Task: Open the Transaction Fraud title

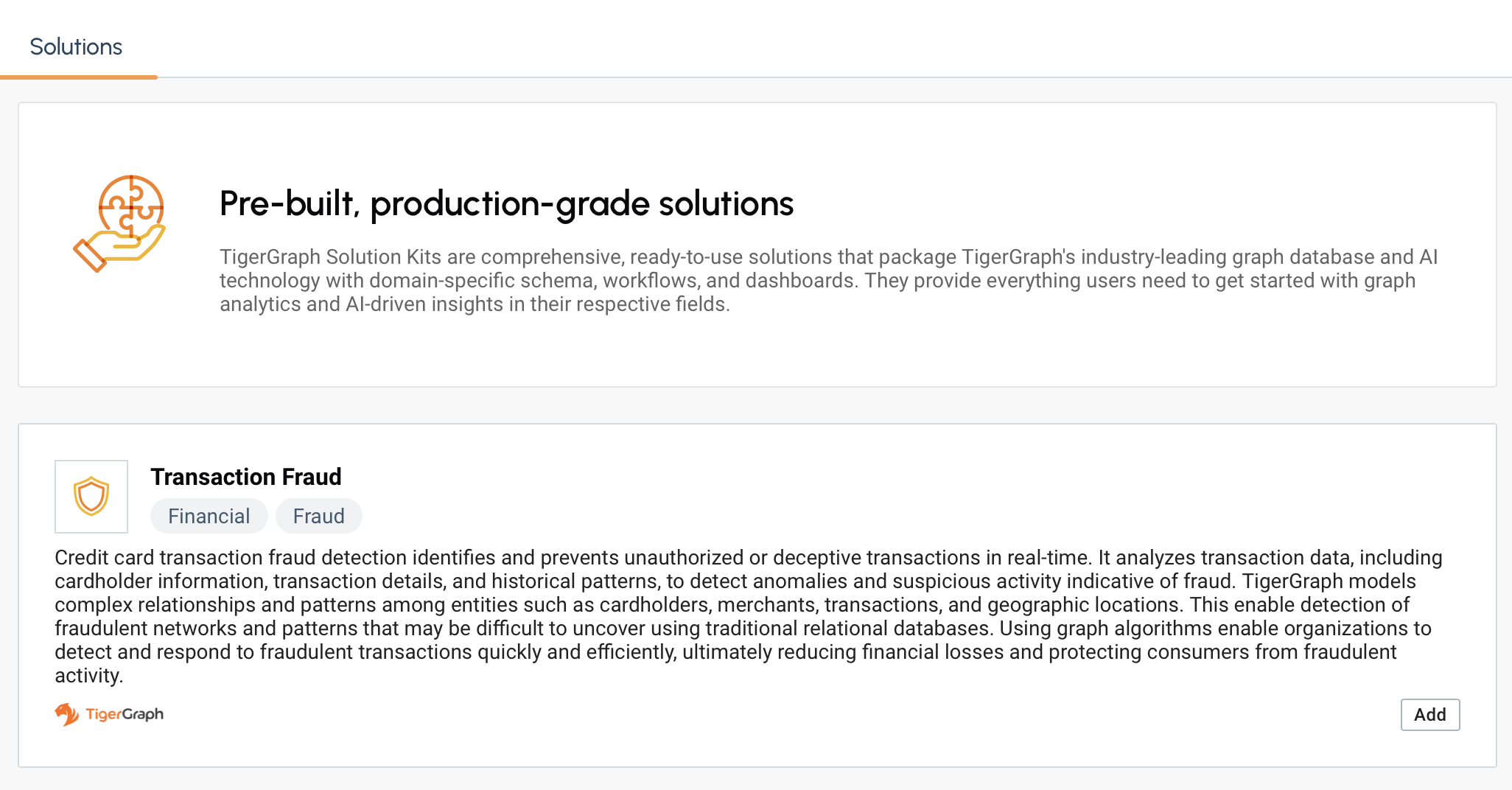Action: click(245, 477)
